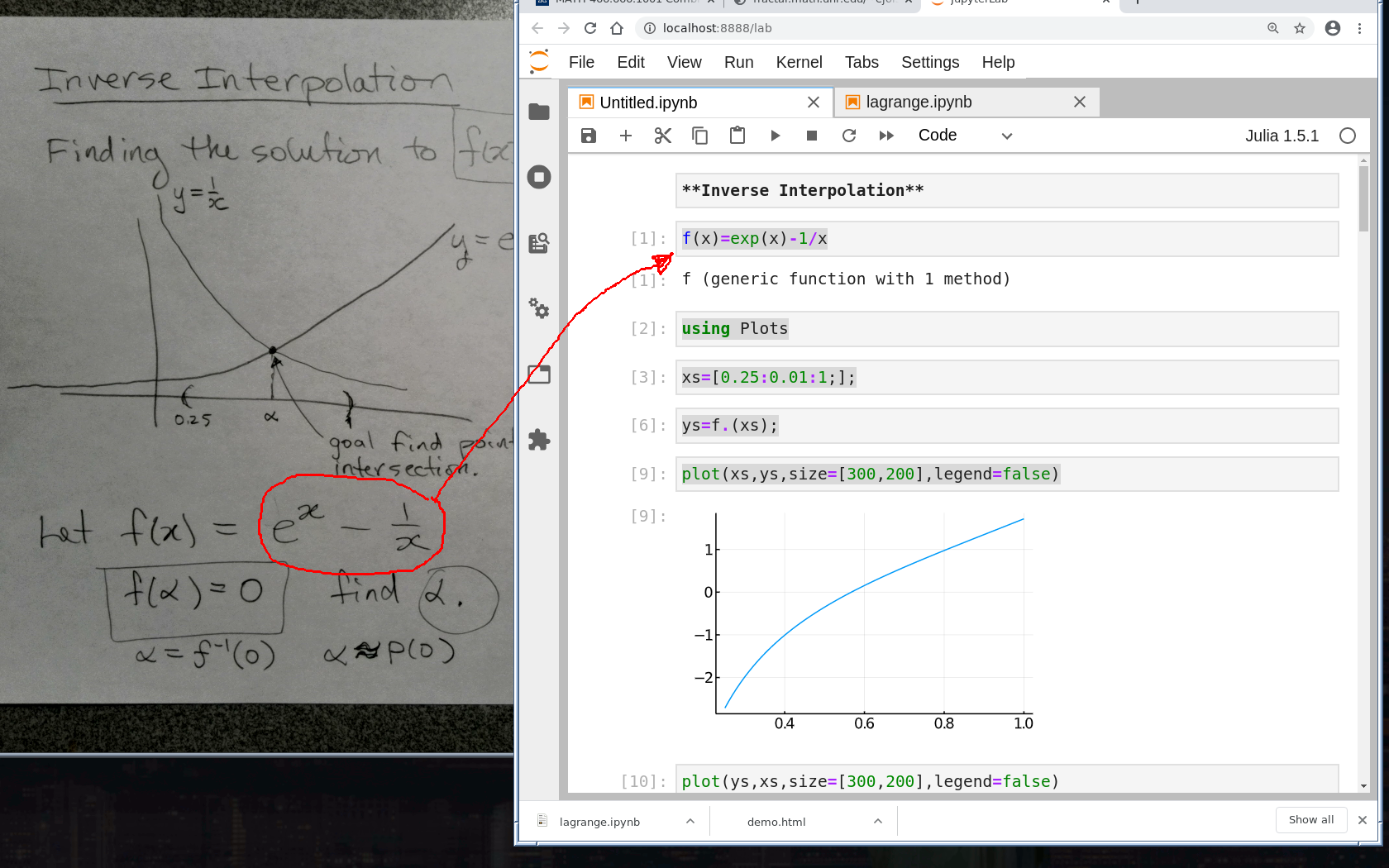Screen dimensions: 1389x868
Task: Click the Julia 1.5.1 kernel name
Action: [1282, 136]
